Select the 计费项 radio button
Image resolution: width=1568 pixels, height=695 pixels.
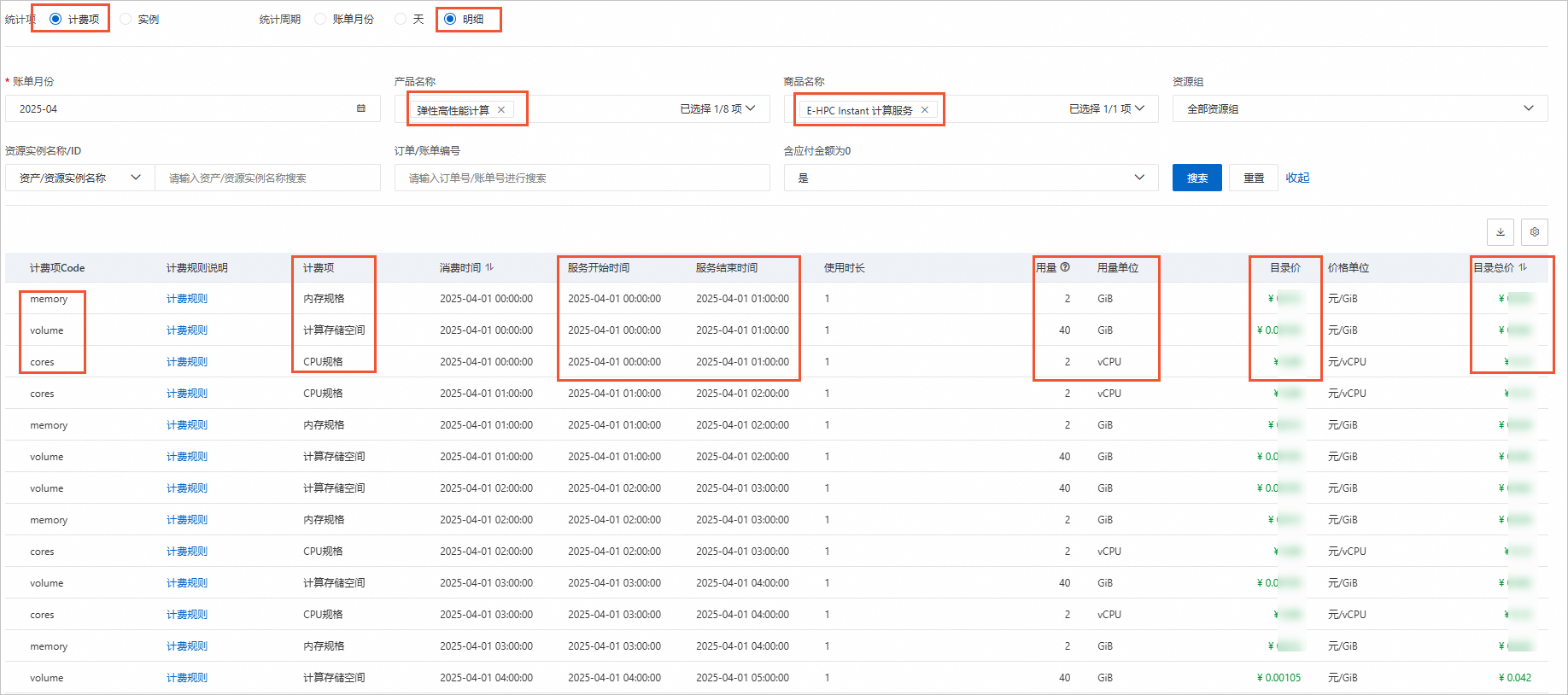[56, 19]
